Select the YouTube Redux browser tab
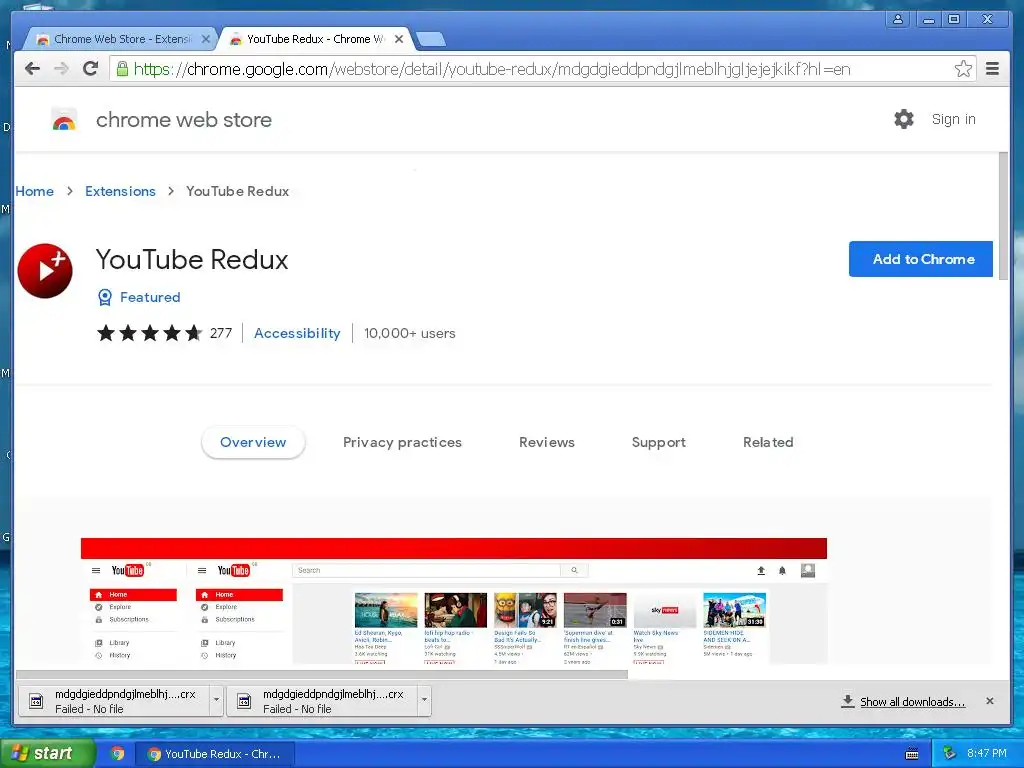 (315, 39)
